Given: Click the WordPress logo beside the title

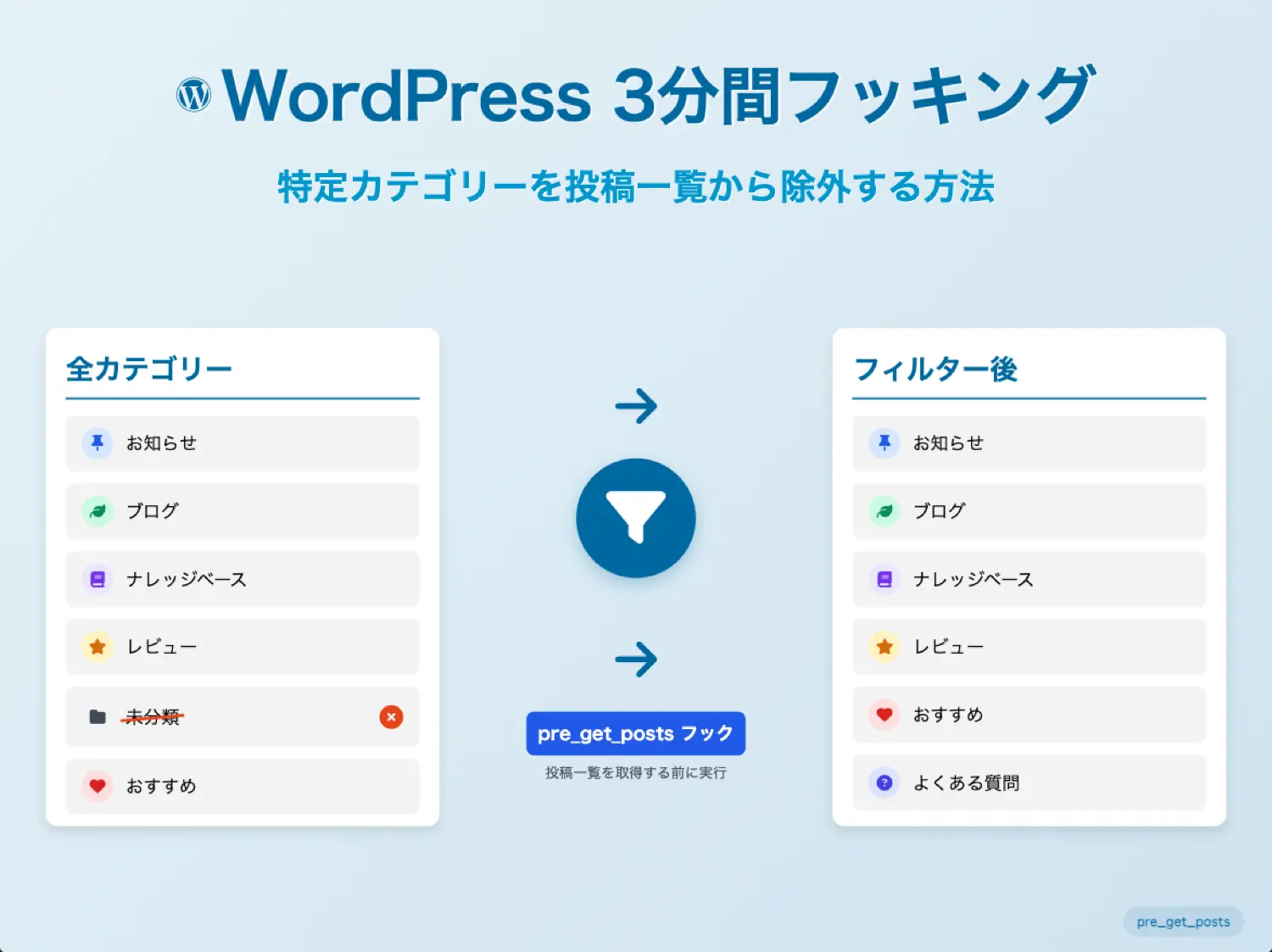Looking at the screenshot, I should pyautogui.click(x=193, y=95).
